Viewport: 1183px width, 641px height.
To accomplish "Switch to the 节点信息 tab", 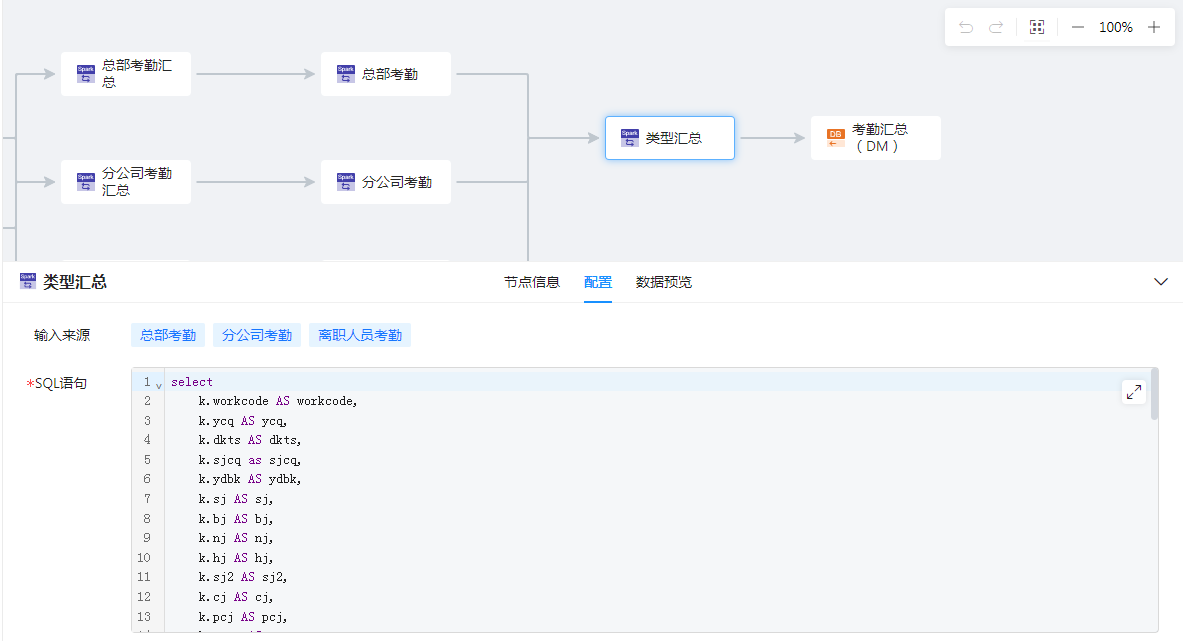I will (x=532, y=282).
